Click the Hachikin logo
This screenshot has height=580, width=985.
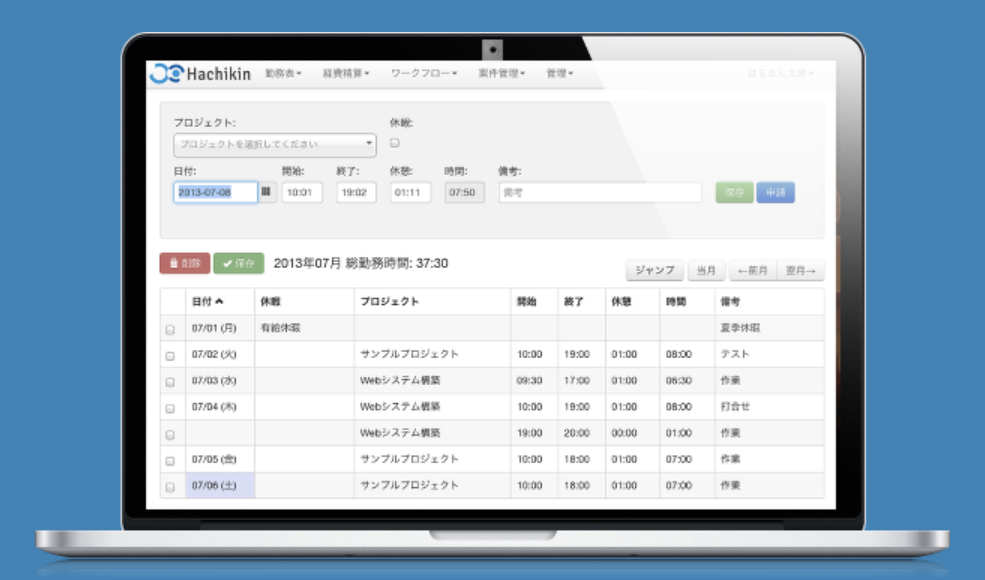[x=200, y=74]
